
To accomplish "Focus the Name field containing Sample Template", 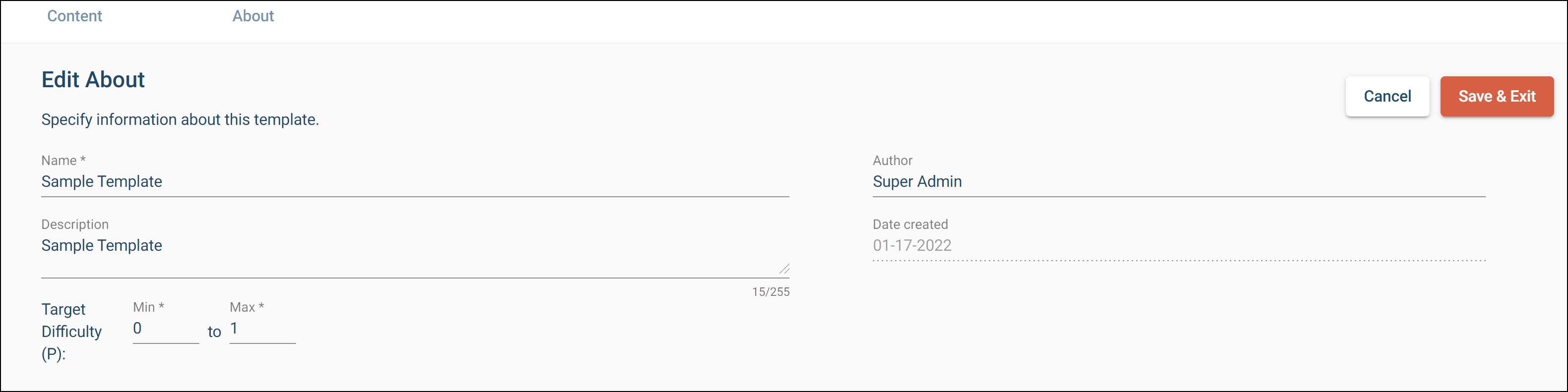I will [414, 182].
